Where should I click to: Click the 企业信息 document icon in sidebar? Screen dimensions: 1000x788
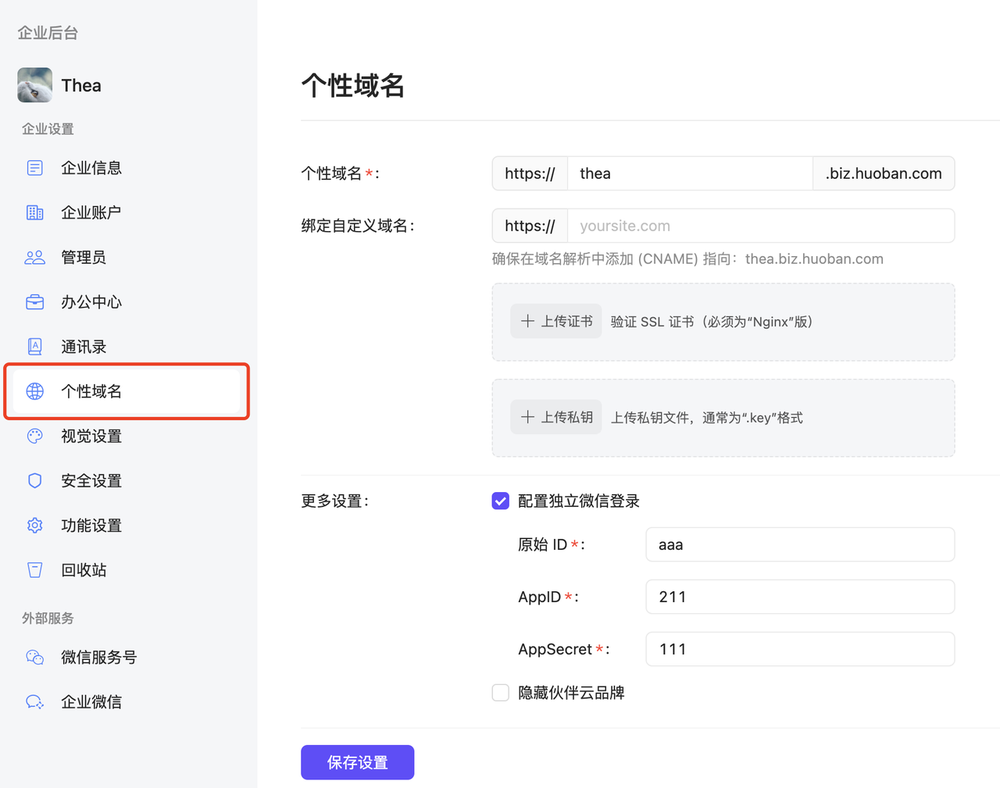[35, 168]
